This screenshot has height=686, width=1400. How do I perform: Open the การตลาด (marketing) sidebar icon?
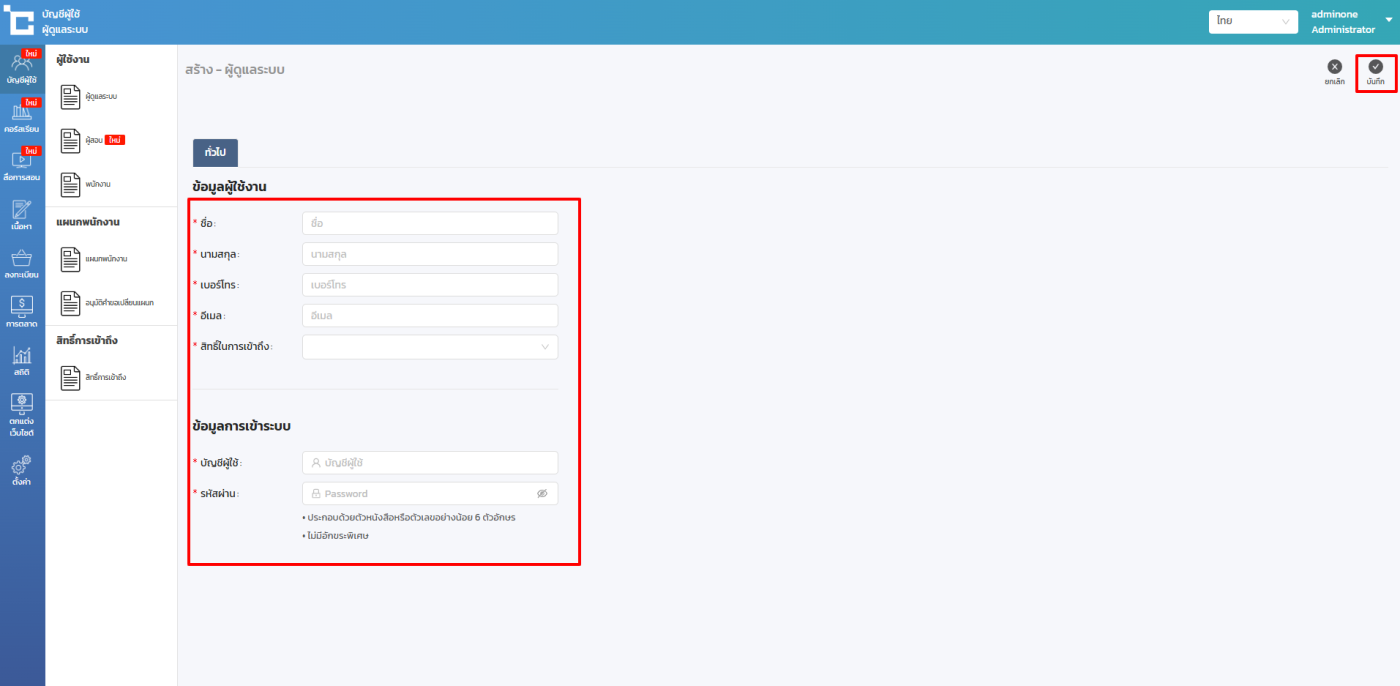(22, 311)
